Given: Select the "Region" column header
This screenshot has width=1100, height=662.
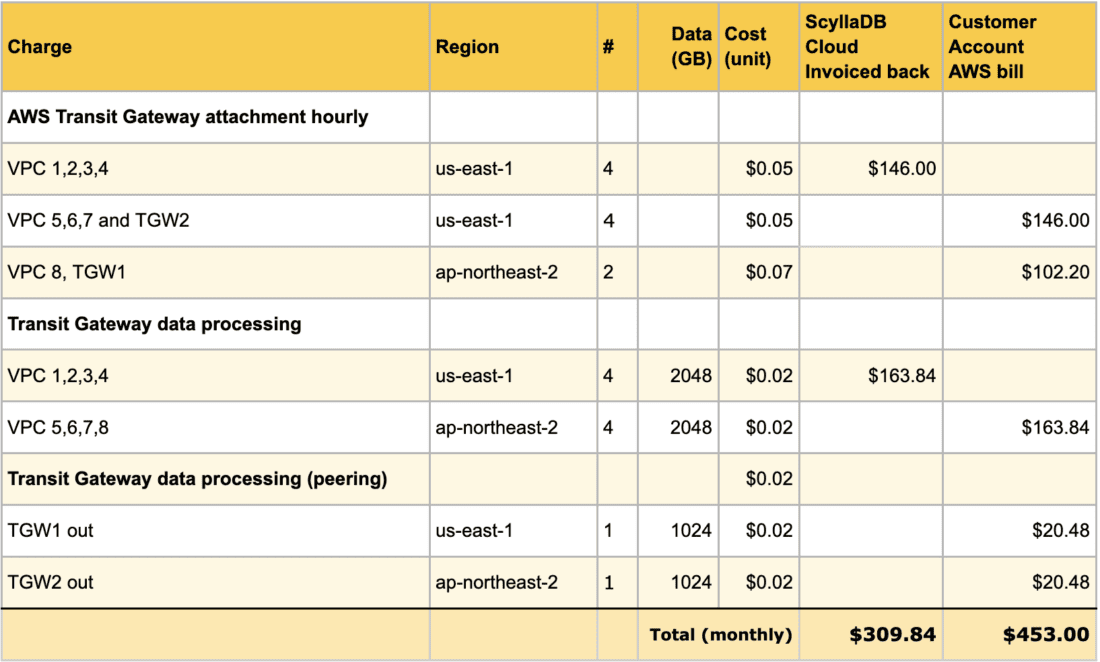Looking at the screenshot, I should [x=514, y=47].
